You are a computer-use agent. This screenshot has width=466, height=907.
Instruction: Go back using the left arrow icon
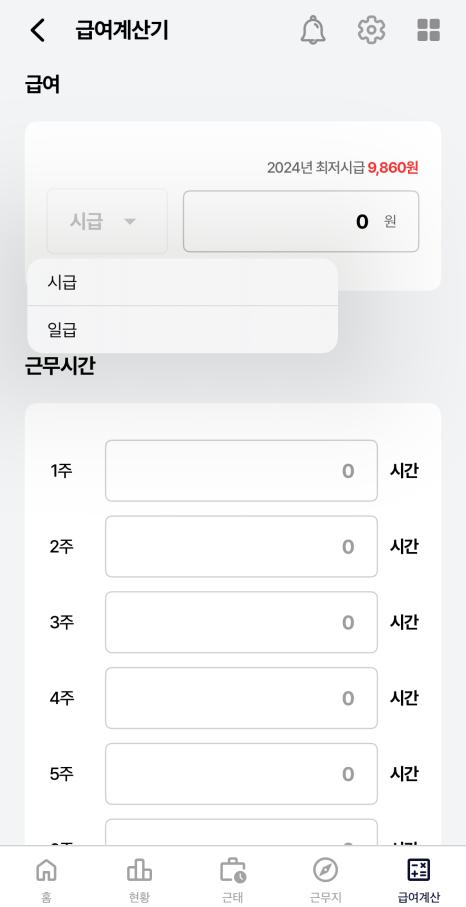(x=38, y=30)
